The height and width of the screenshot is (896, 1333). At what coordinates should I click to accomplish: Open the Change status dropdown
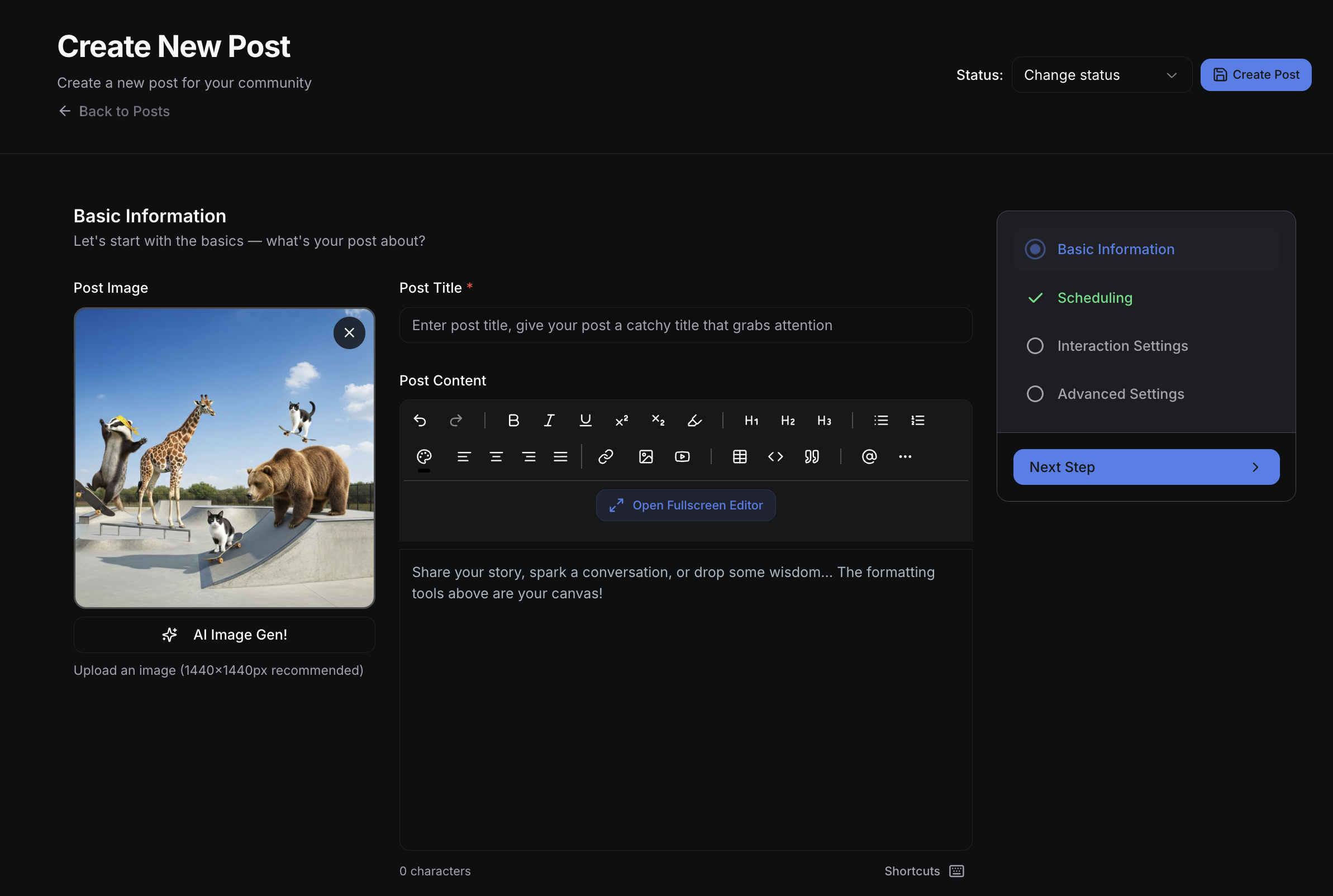(x=1101, y=75)
